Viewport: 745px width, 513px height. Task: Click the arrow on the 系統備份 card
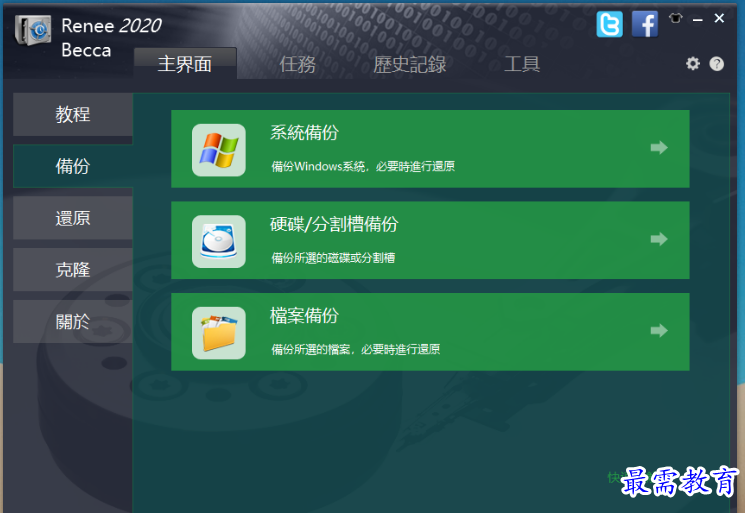tap(659, 148)
